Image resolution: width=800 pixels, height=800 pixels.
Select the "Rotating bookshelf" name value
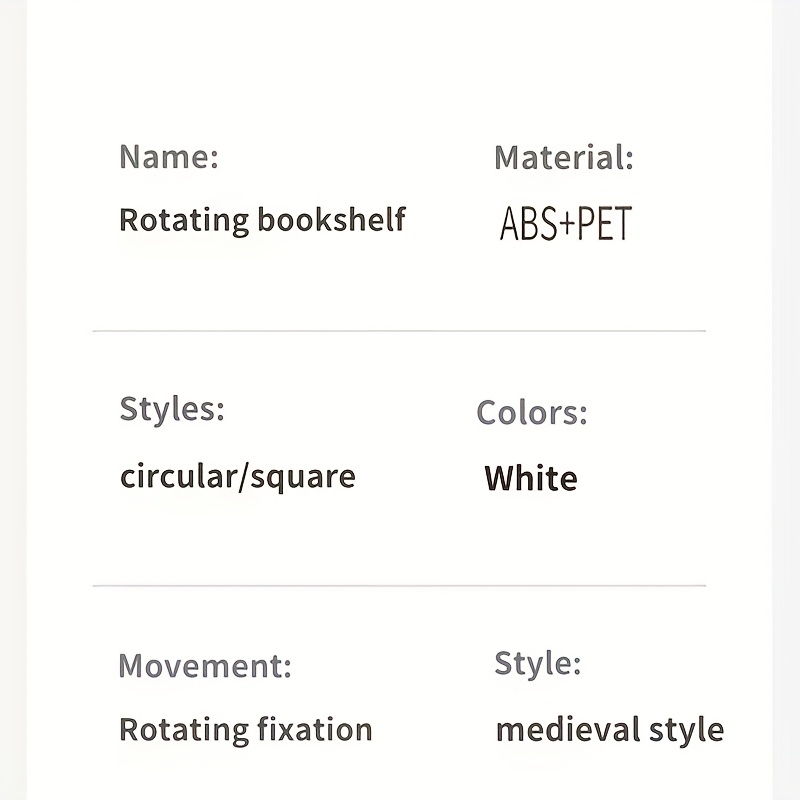[262, 220]
